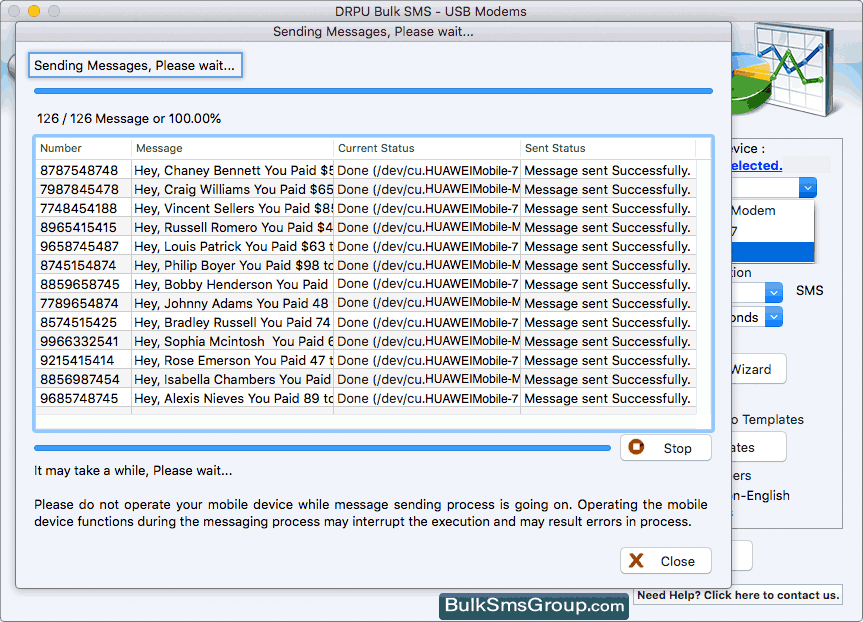Select the row with number 9966332541

[x=366, y=341]
